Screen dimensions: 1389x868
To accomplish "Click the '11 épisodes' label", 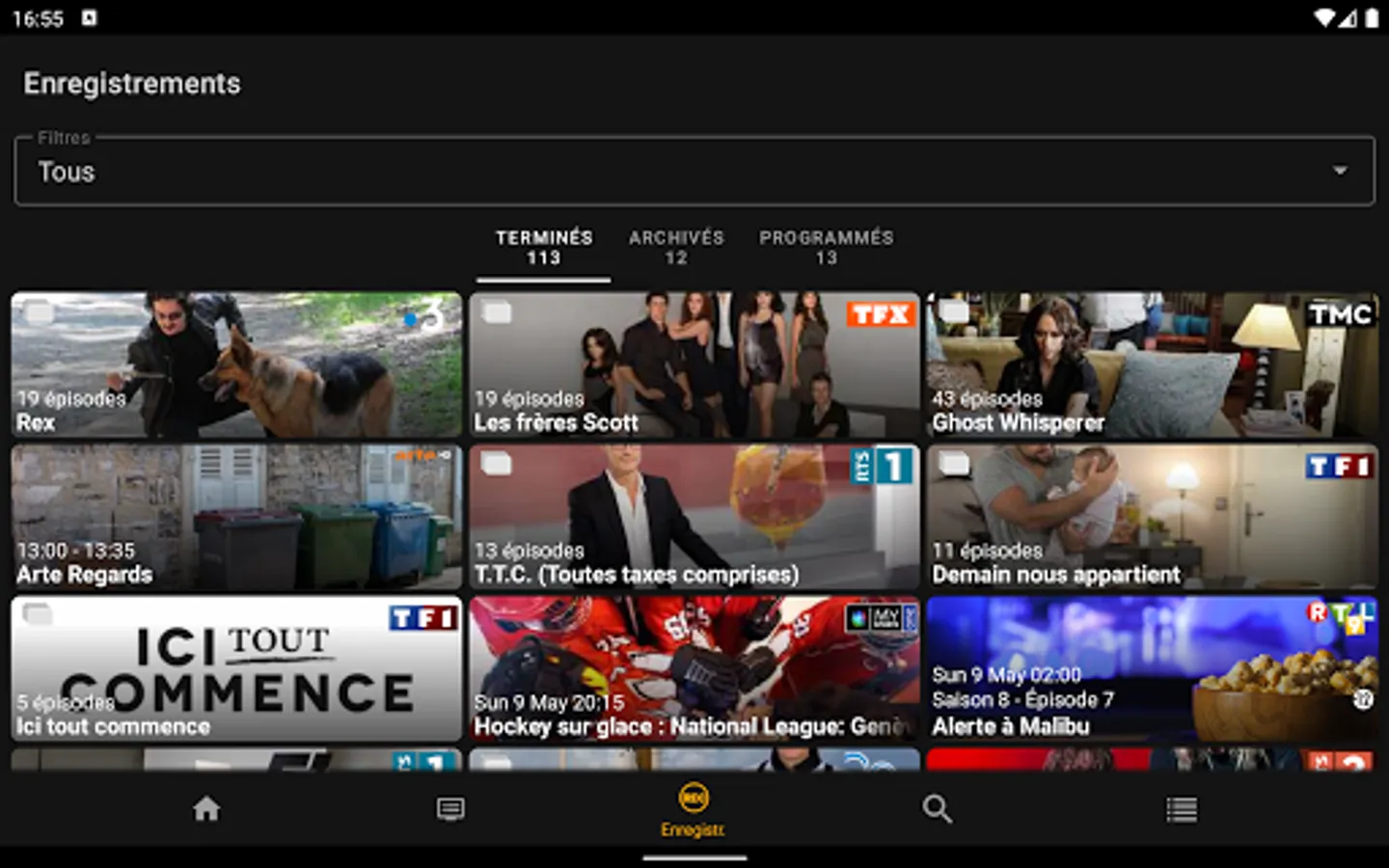I will (987, 551).
